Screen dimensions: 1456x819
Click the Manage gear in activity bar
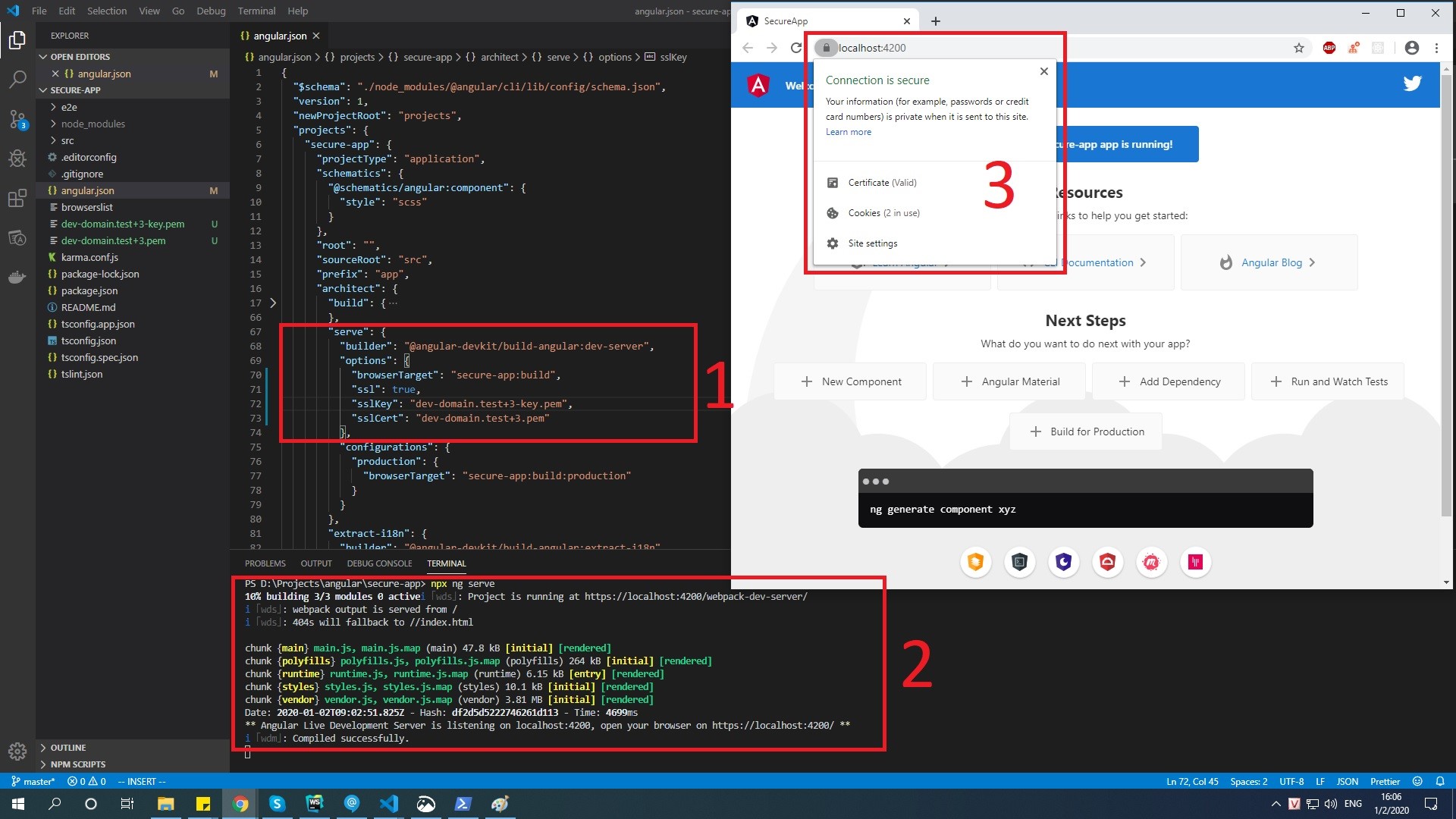(x=17, y=751)
